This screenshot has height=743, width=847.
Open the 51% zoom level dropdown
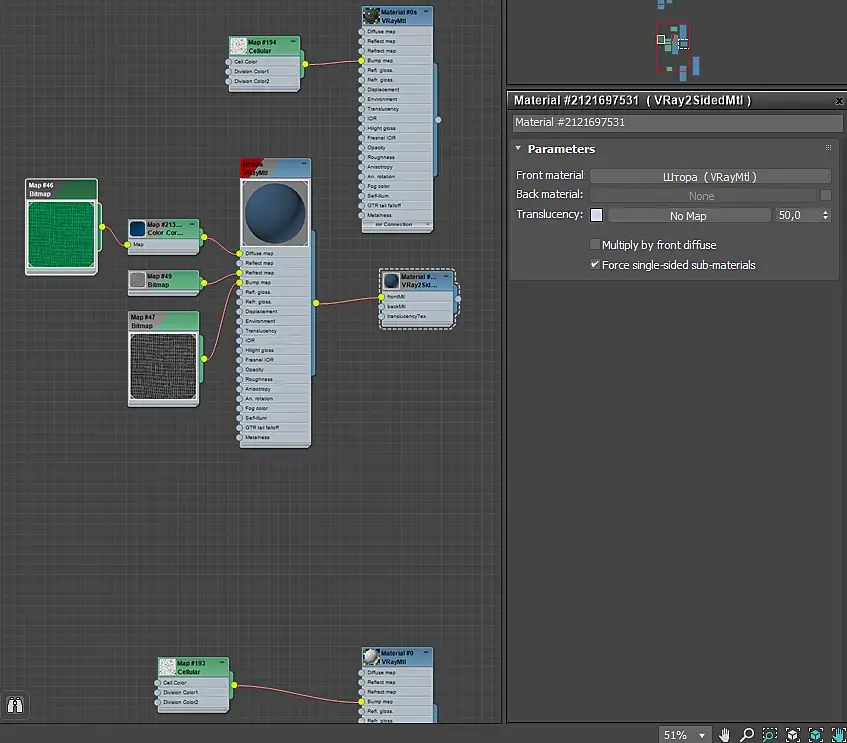(x=702, y=735)
